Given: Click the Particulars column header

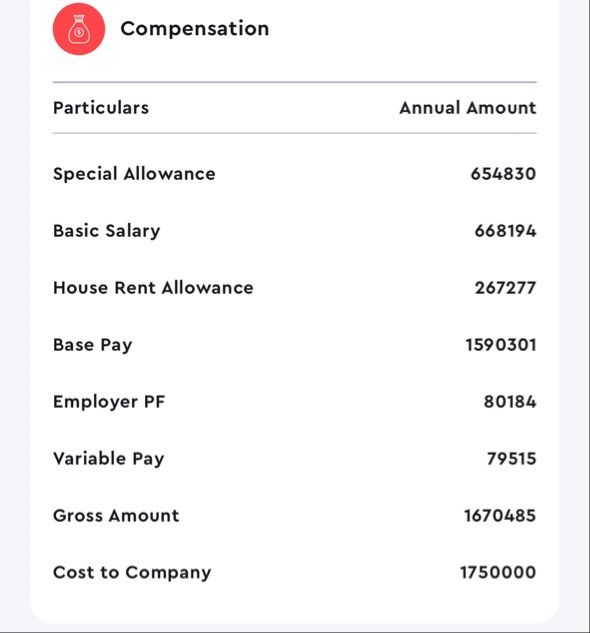Looking at the screenshot, I should click(x=101, y=108).
